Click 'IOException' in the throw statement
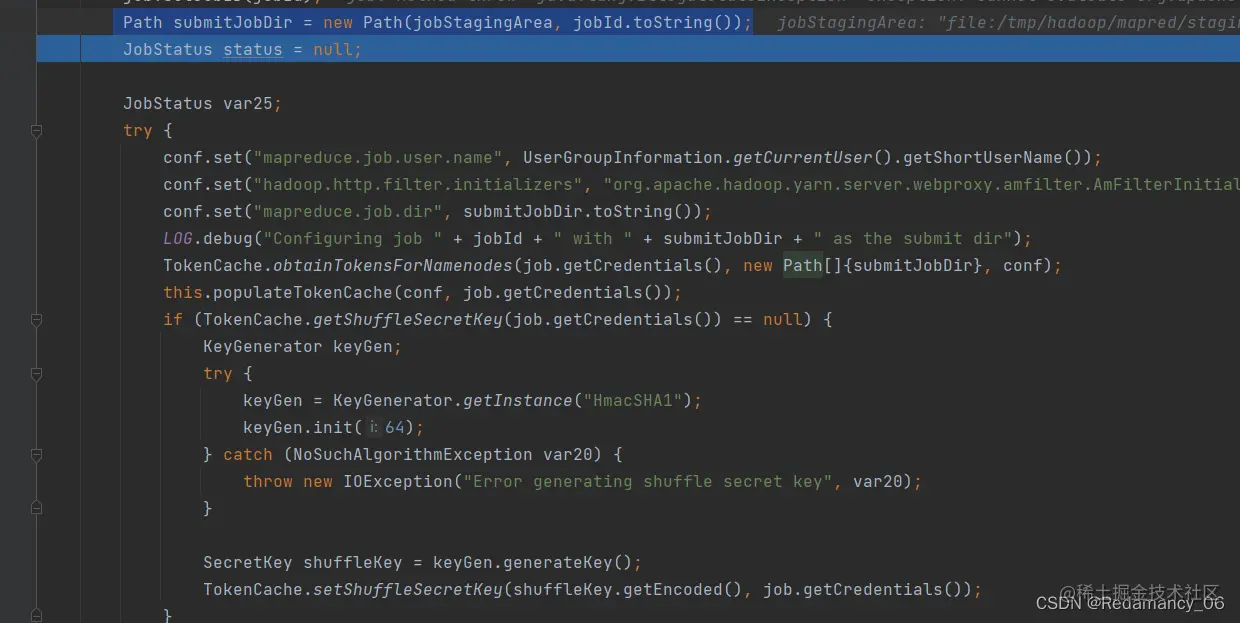Image resolution: width=1240 pixels, height=623 pixels. pos(397,482)
